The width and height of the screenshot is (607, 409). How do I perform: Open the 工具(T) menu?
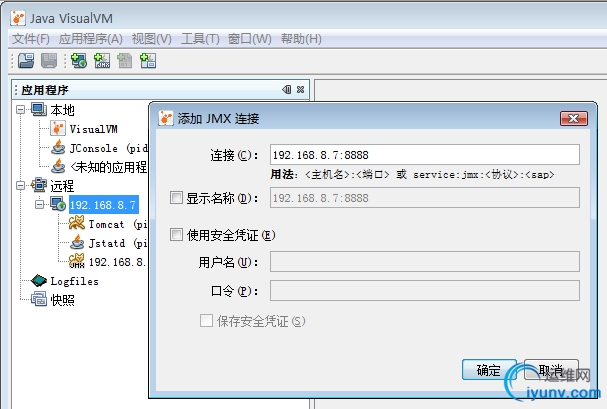(x=200, y=39)
